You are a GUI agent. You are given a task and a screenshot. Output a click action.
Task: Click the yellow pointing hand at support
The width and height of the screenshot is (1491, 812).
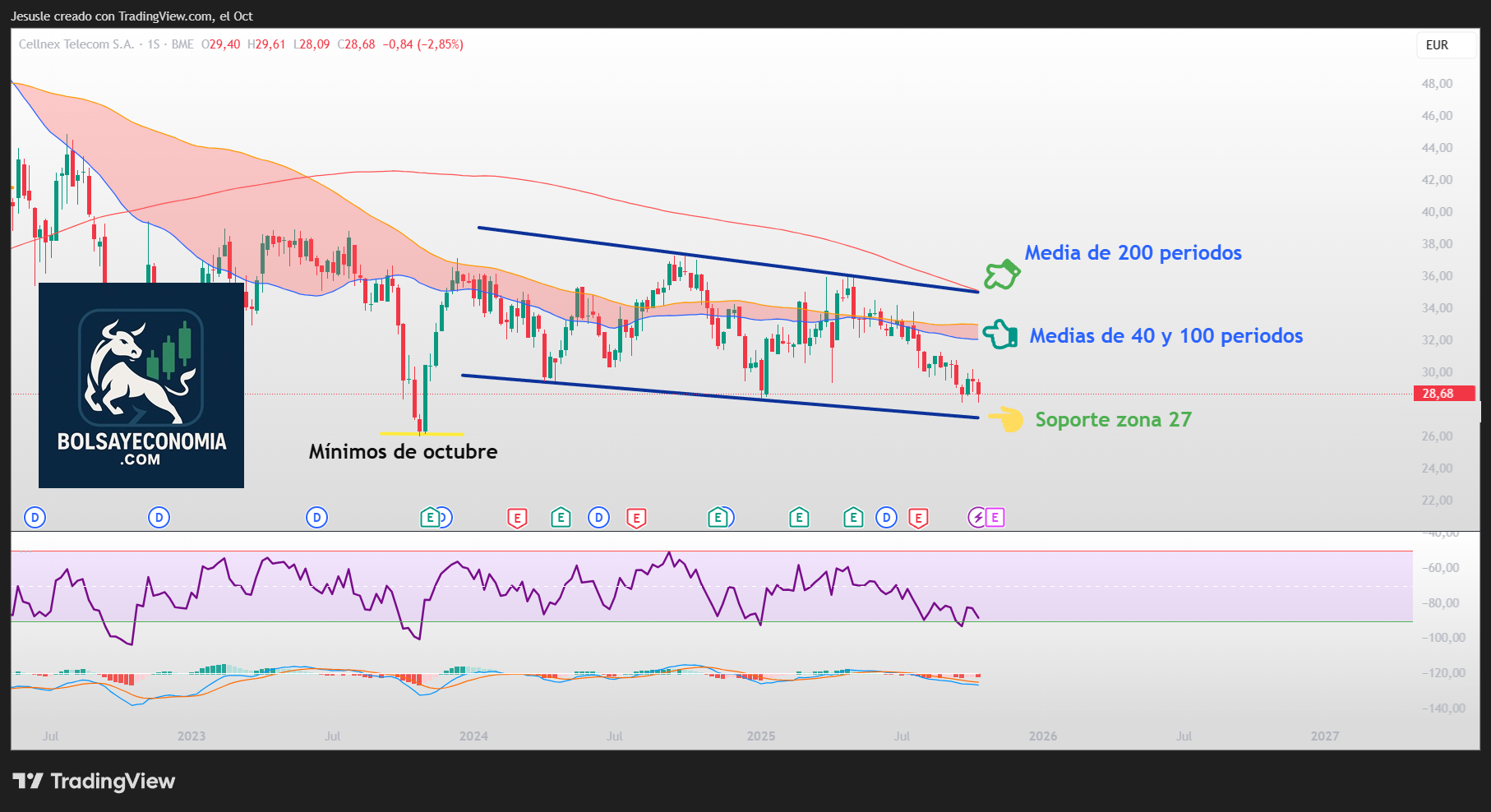tap(1006, 419)
